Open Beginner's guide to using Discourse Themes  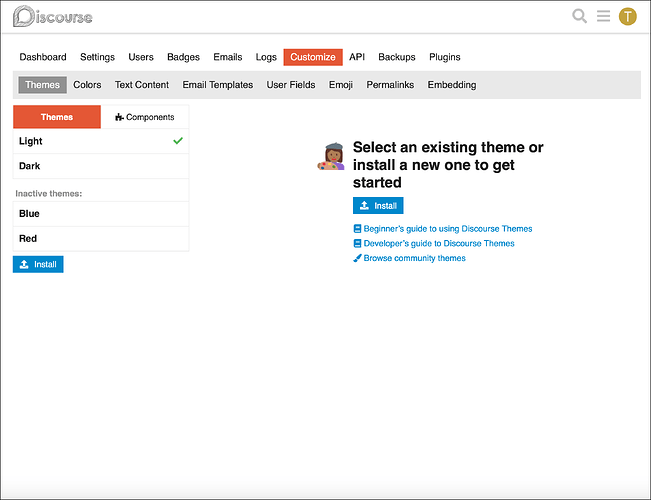443,228
